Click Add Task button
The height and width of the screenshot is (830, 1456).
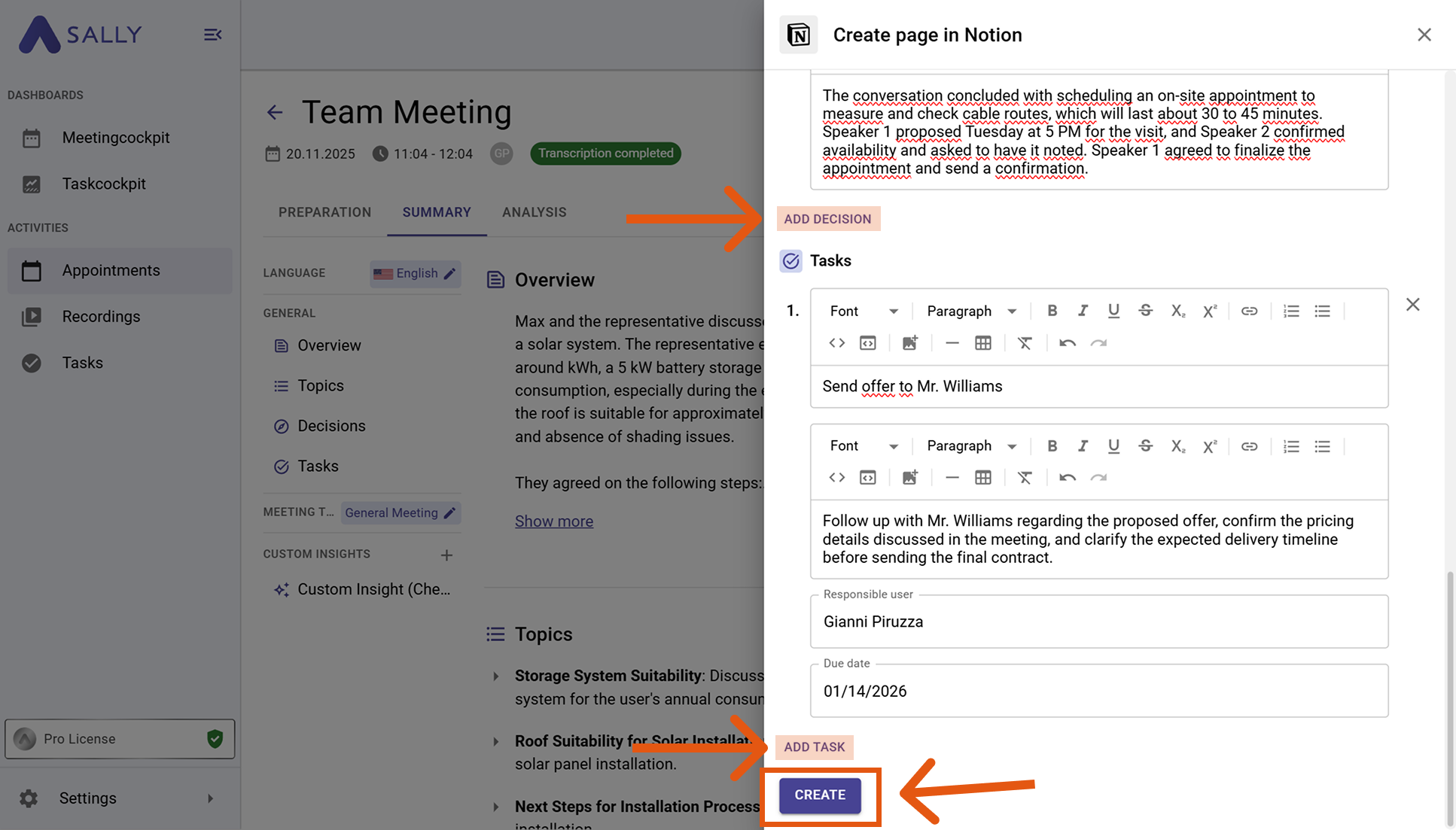click(x=814, y=747)
